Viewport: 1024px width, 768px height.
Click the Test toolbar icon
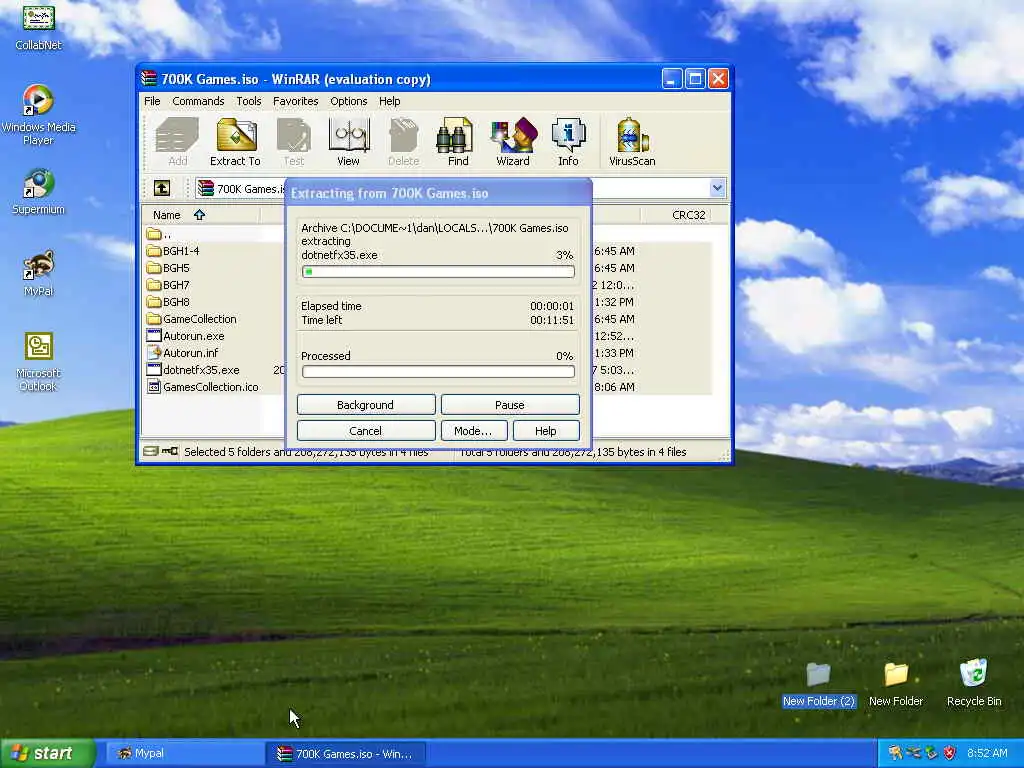pos(293,142)
